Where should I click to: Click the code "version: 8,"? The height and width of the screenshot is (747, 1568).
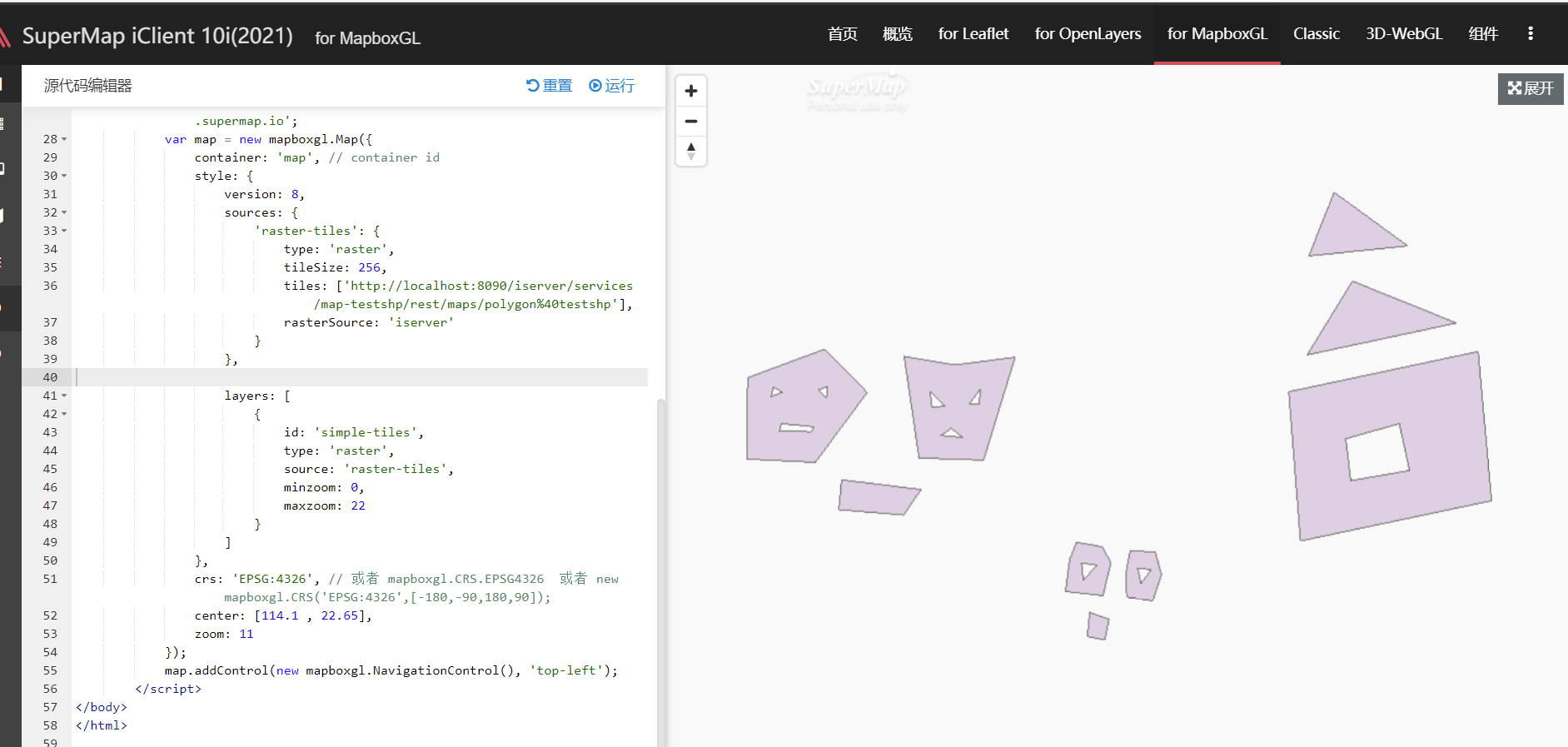(265, 194)
